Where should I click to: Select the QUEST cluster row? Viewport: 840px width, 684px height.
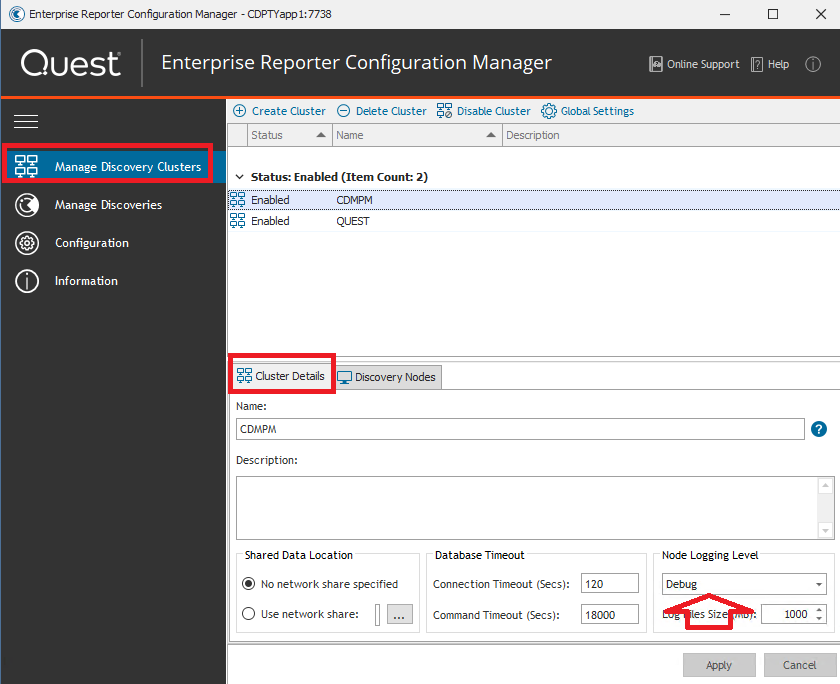[x=534, y=221]
